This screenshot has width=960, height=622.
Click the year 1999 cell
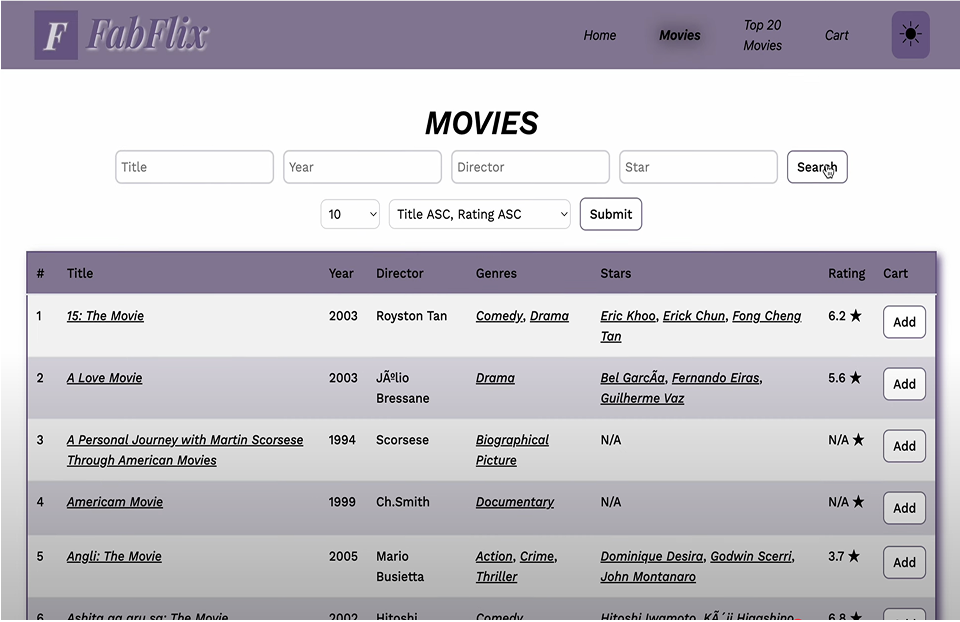[x=342, y=502]
